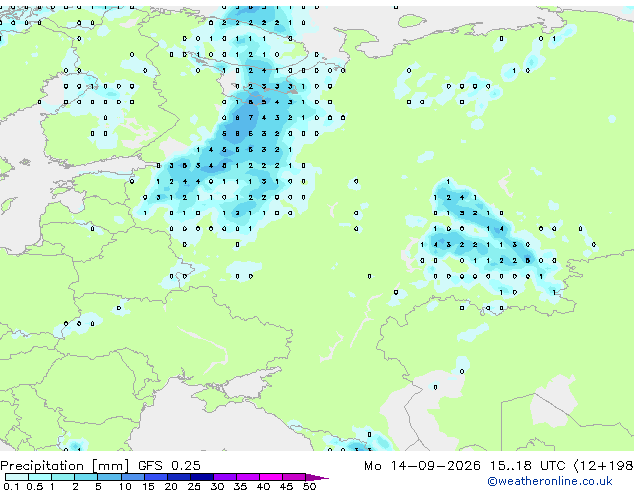The image size is (634, 490).
Task: Click the 7 mm value on map
Action: pyautogui.click(x=251, y=118)
